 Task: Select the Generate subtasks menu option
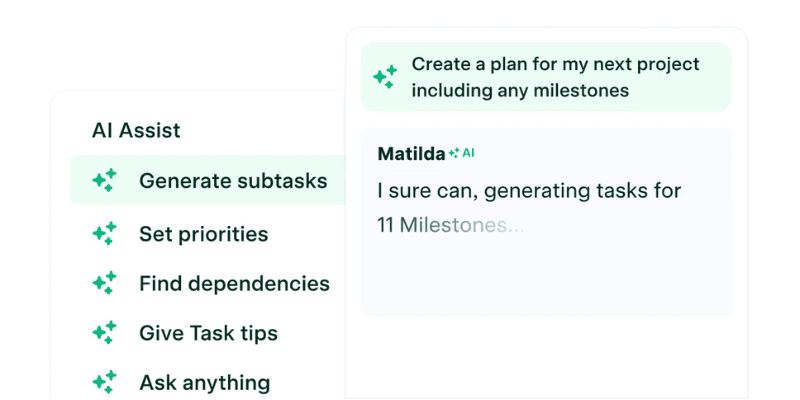(233, 181)
